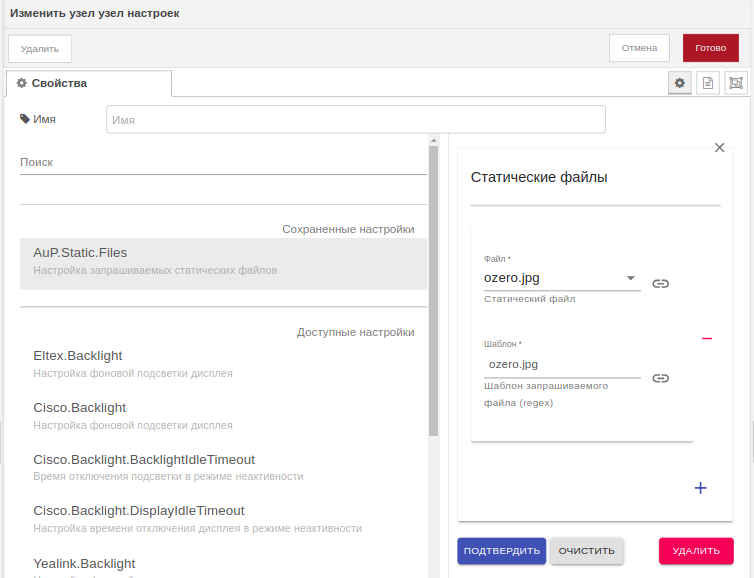Click link icon beside template field
The width and height of the screenshot is (754, 578).
(x=660, y=378)
